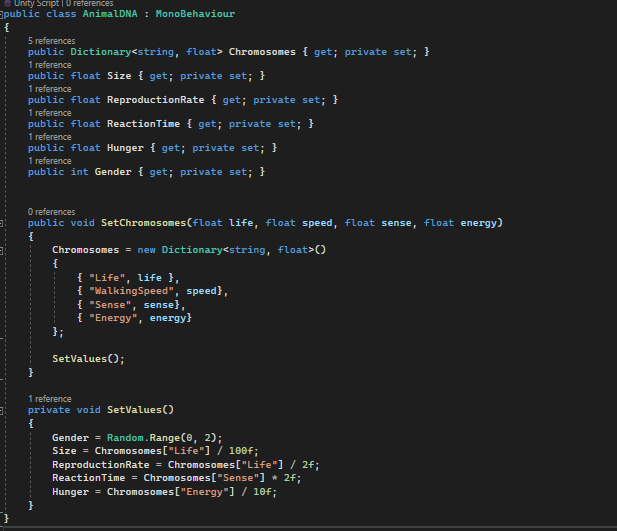Screen dimensions: 617x531
Task: Click Gender in its property declaration
Action: pyautogui.click(x=113, y=172)
